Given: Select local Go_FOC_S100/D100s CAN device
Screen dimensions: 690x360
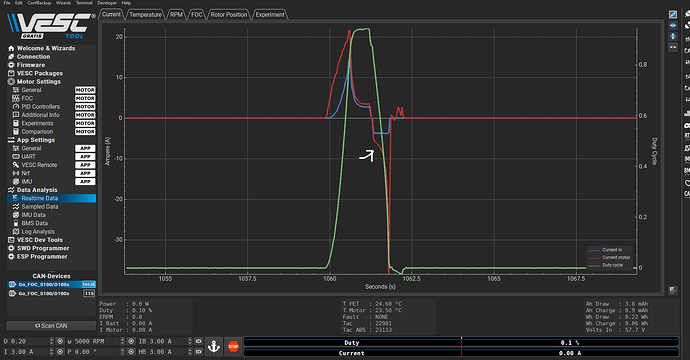Looking at the screenshot, I should (x=51, y=284).
